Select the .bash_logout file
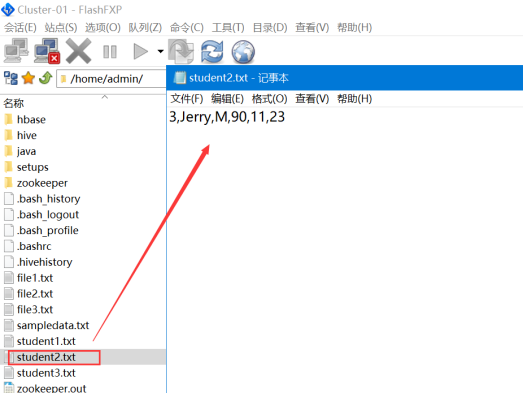 click(42, 215)
